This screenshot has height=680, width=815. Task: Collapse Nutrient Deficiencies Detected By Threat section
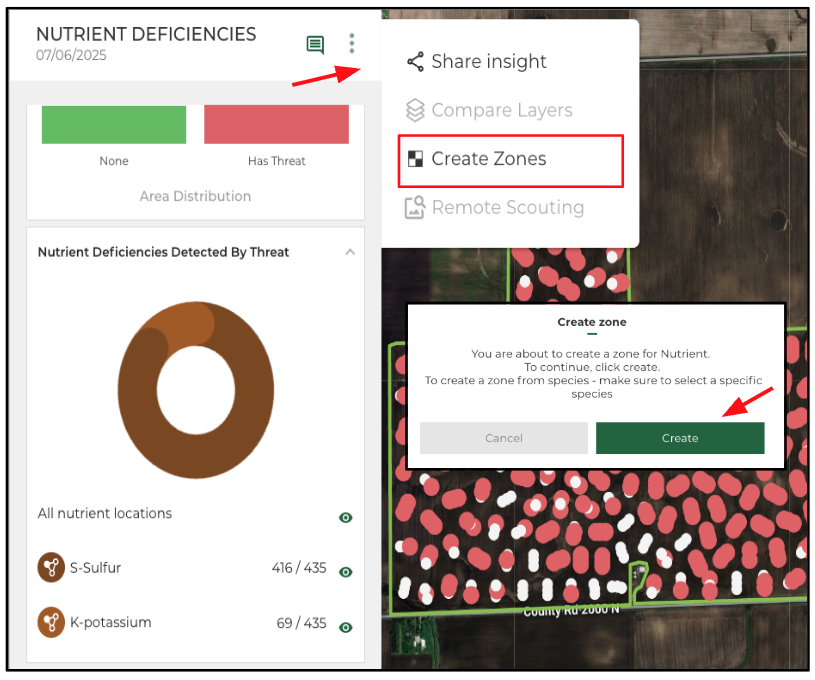(350, 252)
